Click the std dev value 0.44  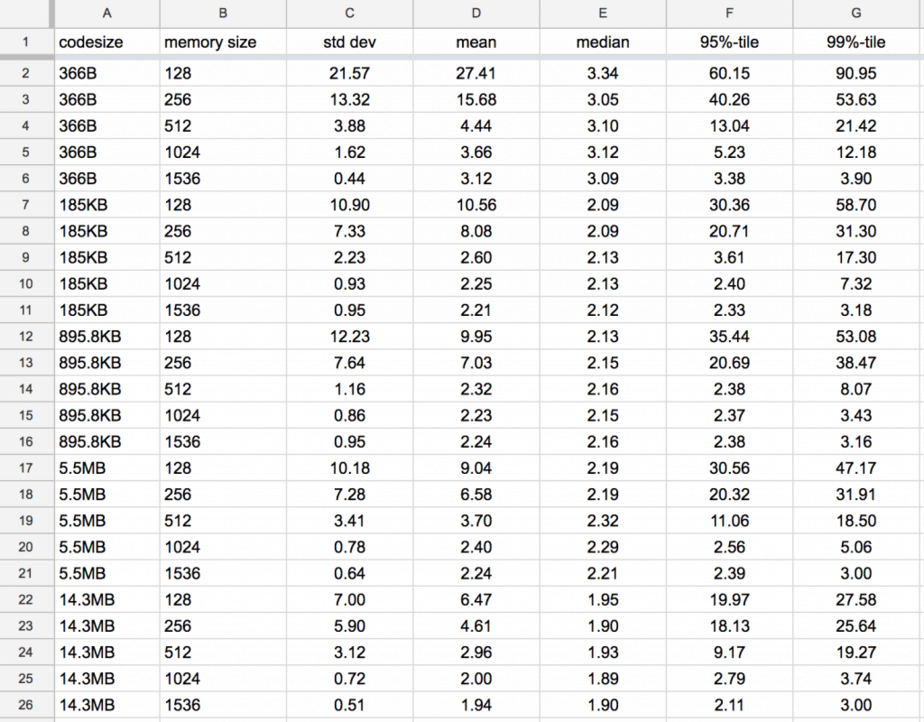349,179
